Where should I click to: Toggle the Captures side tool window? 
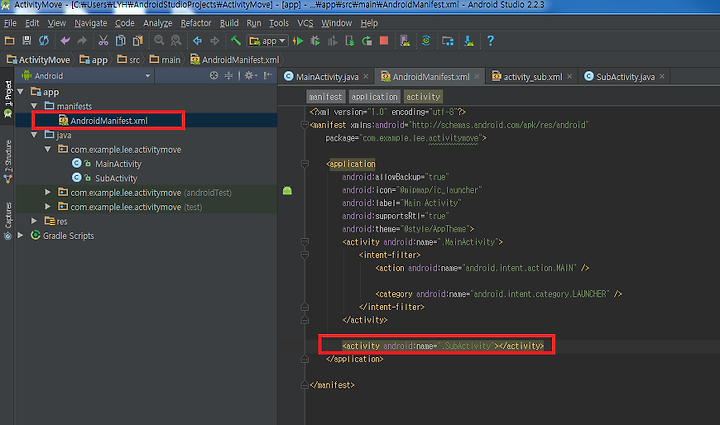point(8,221)
